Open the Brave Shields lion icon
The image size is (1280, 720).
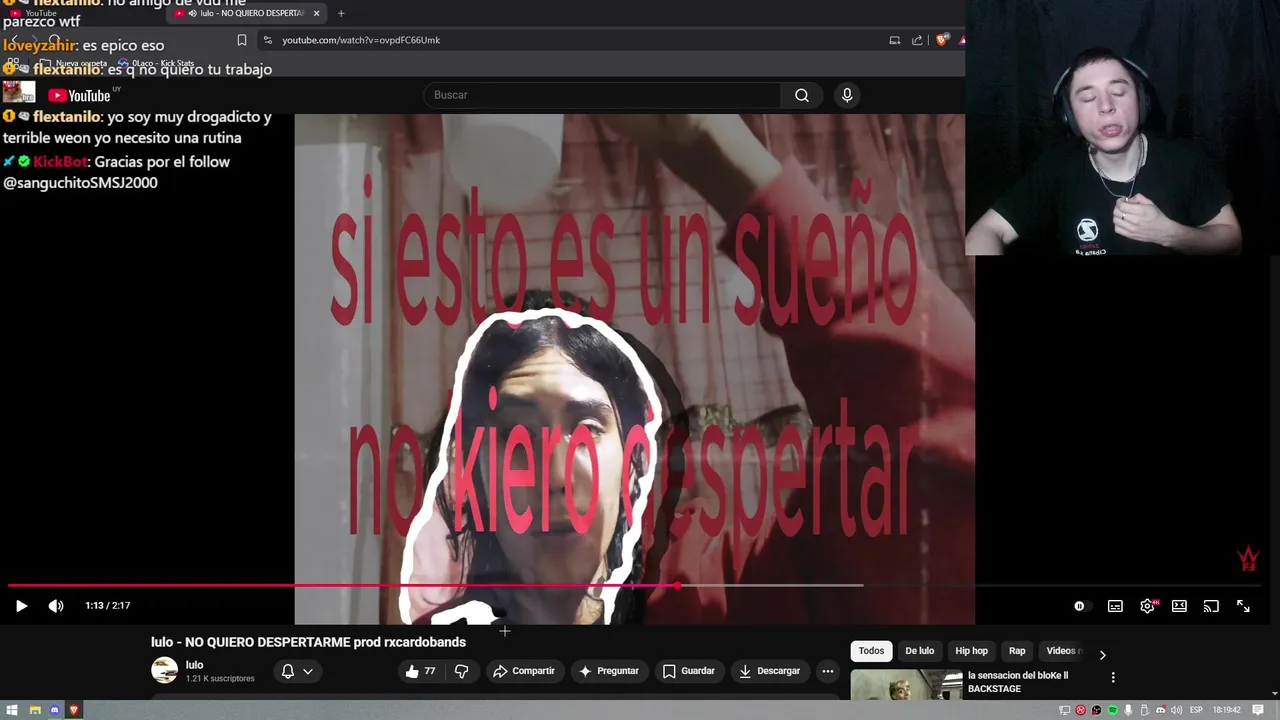click(942, 40)
